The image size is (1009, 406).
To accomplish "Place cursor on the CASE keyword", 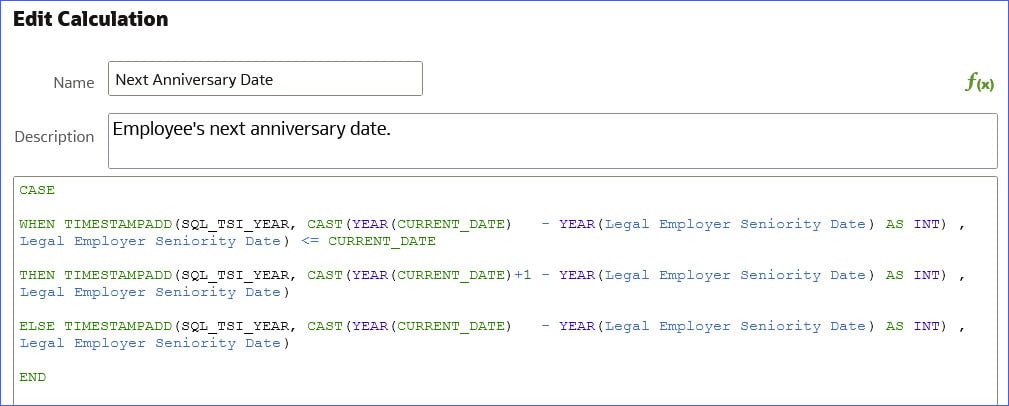I will [x=37, y=190].
